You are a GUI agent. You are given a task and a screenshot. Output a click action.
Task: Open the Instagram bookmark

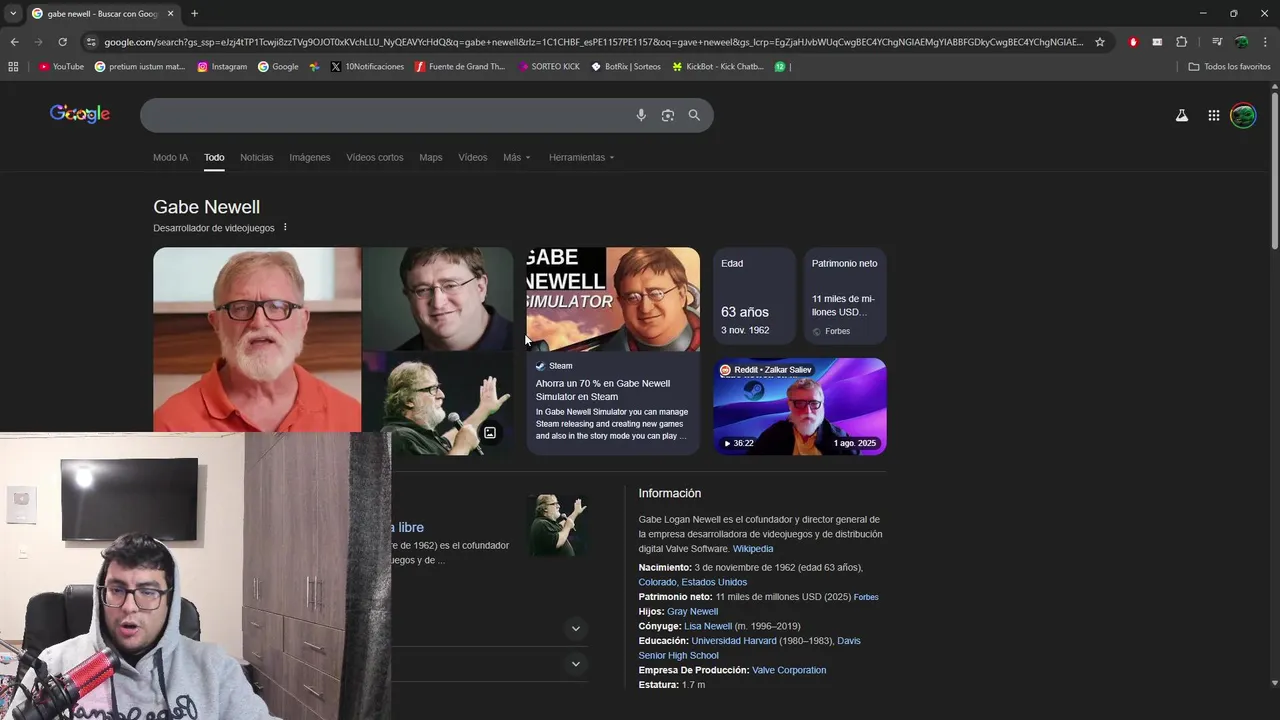pos(222,67)
